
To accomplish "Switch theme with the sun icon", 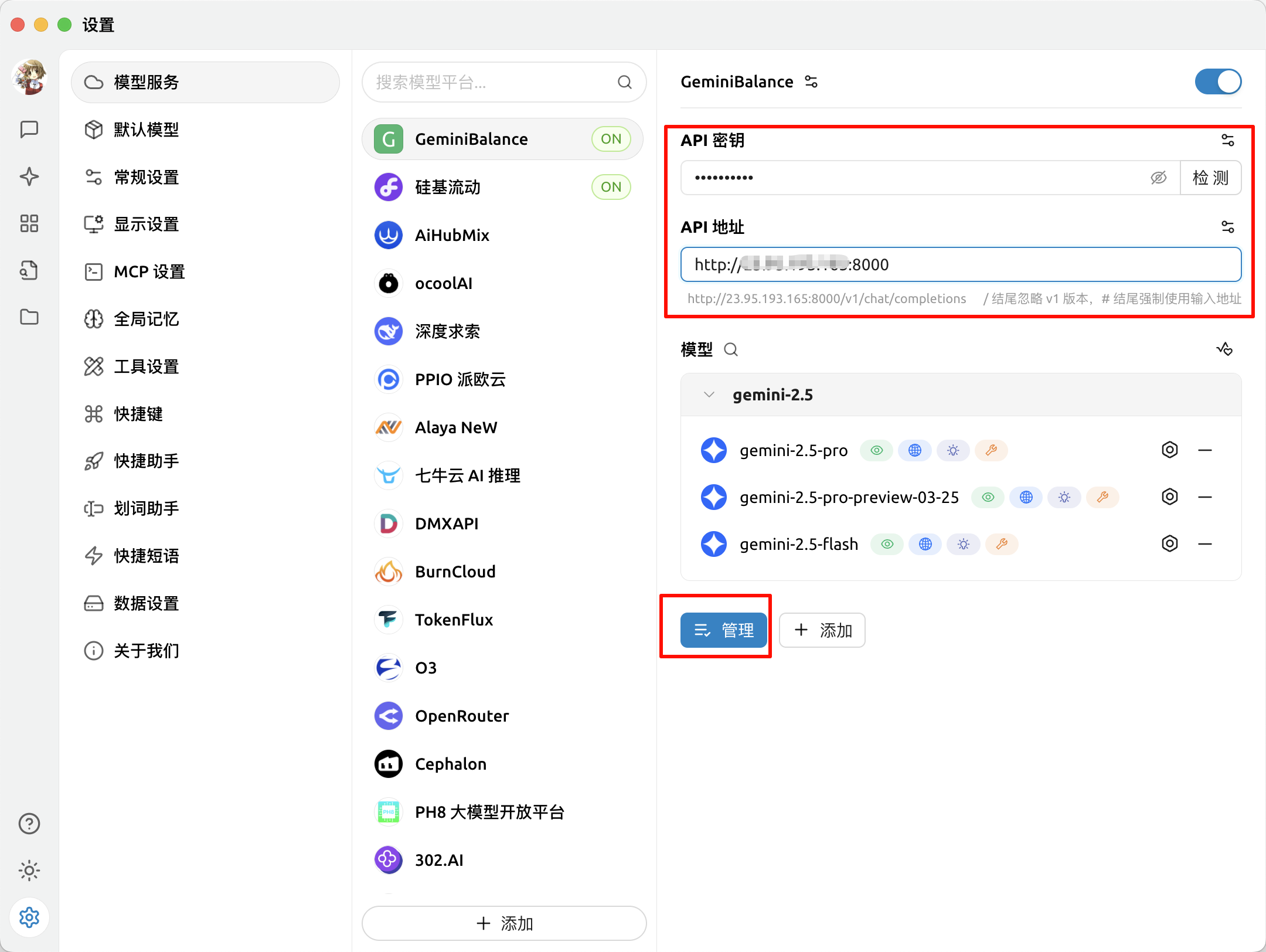I will 29,871.
